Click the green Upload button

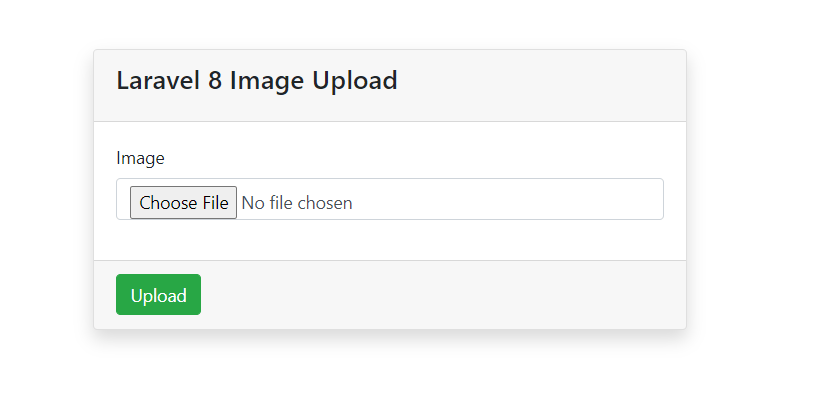point(158,294)
